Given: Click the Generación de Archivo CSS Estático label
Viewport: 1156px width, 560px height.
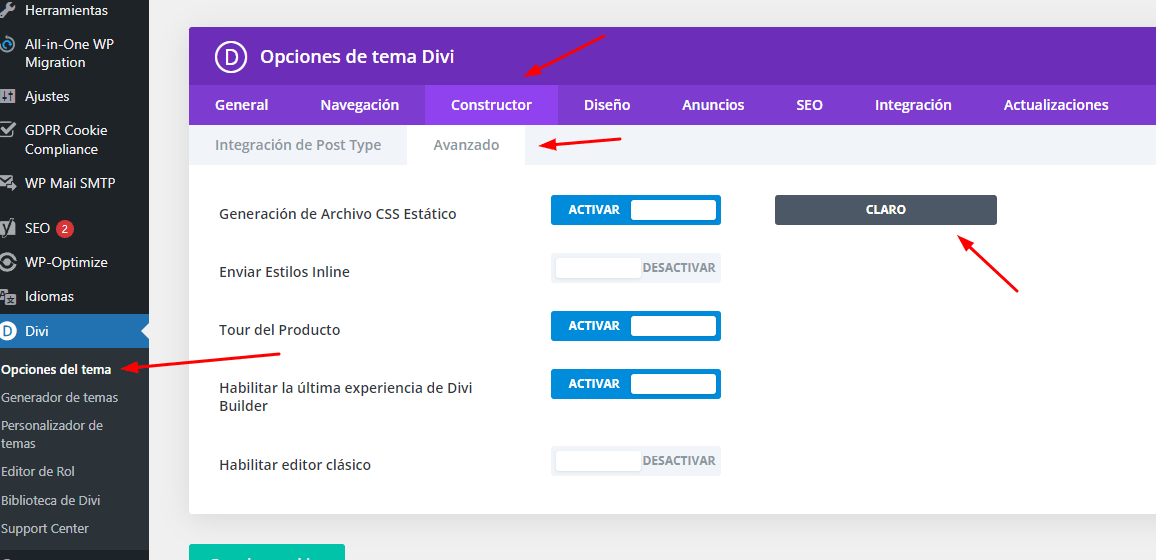Looking at the screenshot, I should point(338,214).
